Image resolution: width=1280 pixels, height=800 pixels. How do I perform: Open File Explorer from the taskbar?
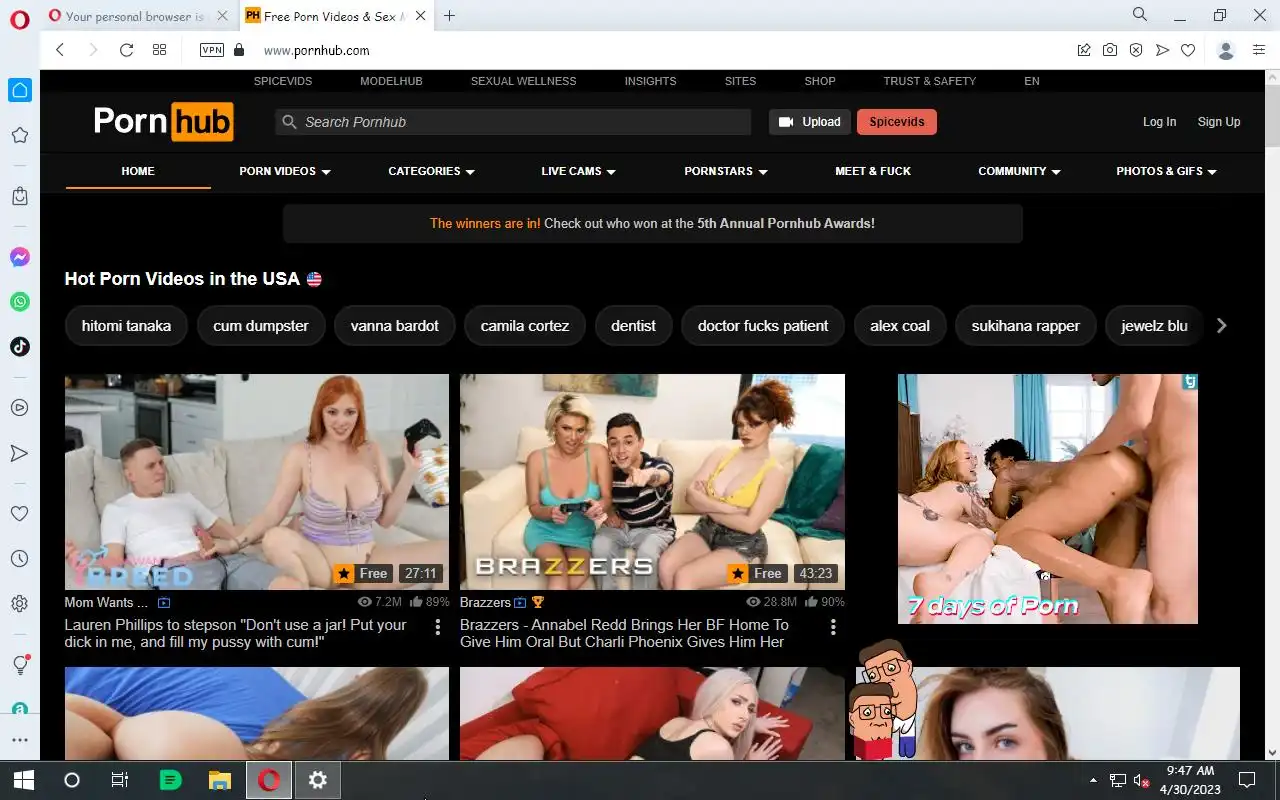point(219,780)
